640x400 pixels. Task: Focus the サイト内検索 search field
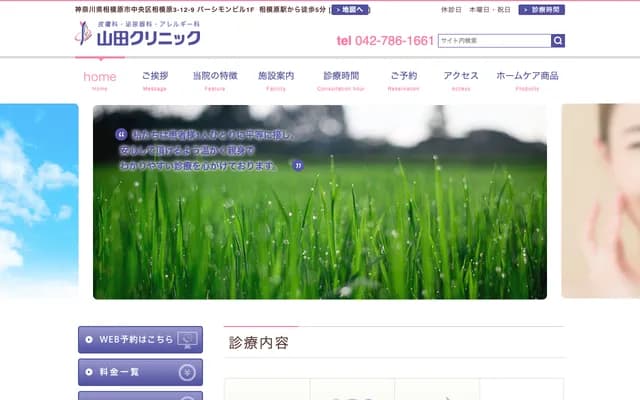[x=493, y=41]
